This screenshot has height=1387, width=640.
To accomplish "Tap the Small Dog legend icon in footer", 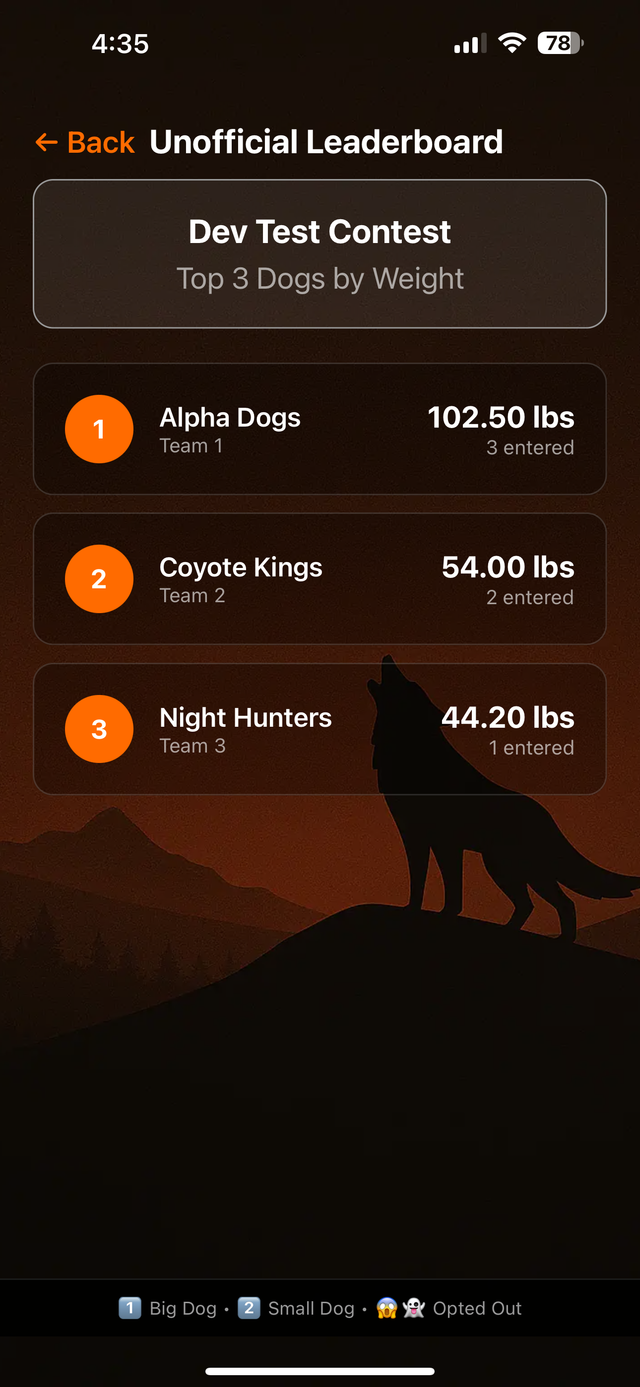I will [x=249, y=1308].
